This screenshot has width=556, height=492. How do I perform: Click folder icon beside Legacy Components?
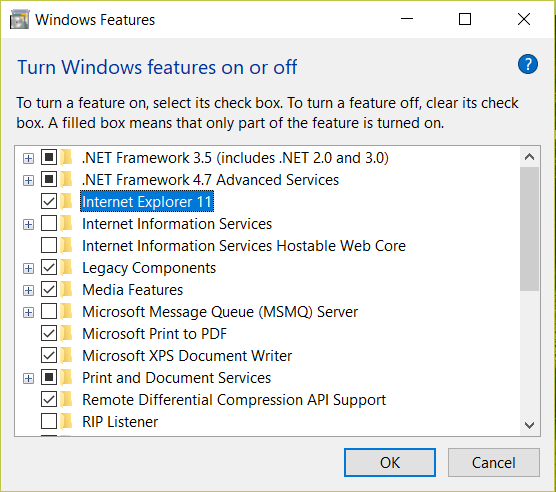(x=66, y=267)
